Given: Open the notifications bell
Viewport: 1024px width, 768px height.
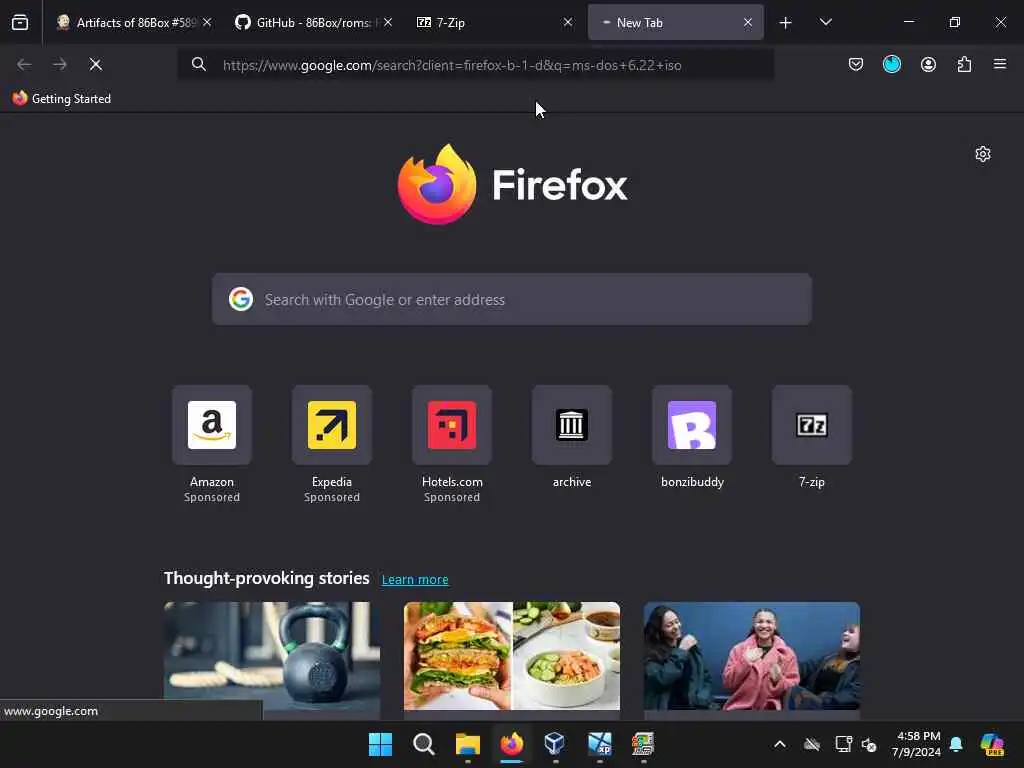Looking at the screenshot, I should [x=956, y=744].
